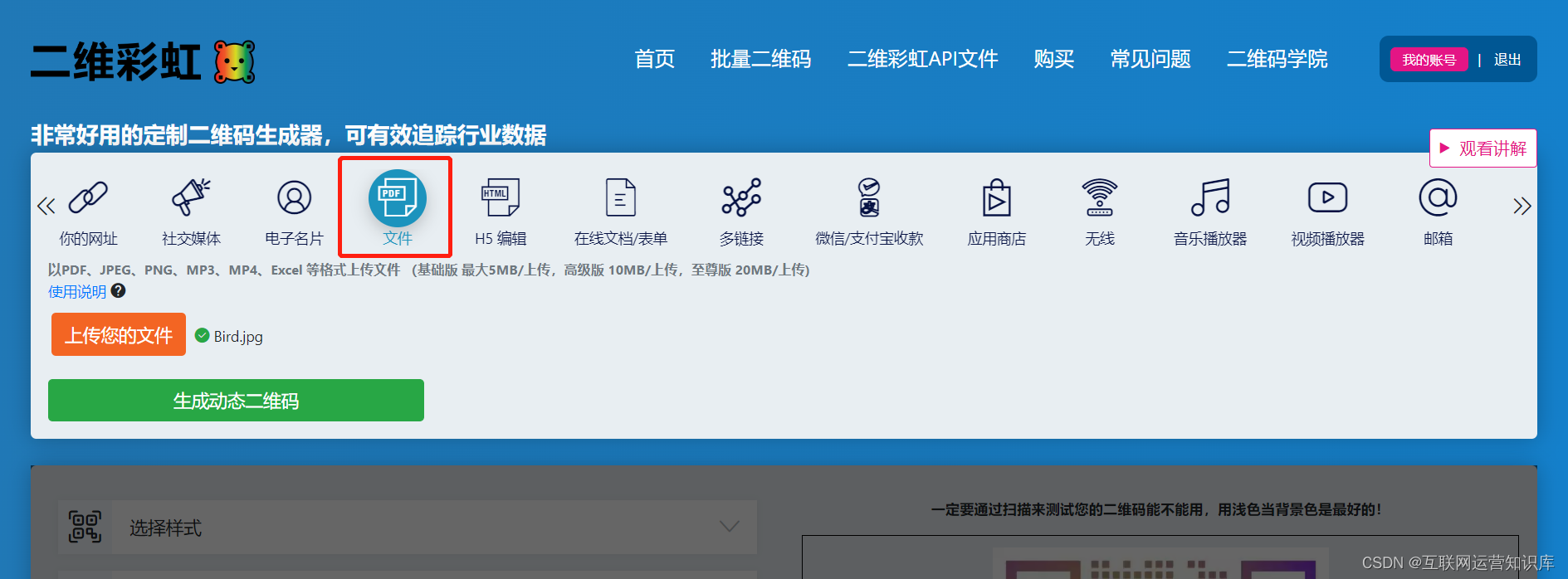
Task: Click the 观看讲解 video button
Action: click(x=1483, y=148)
